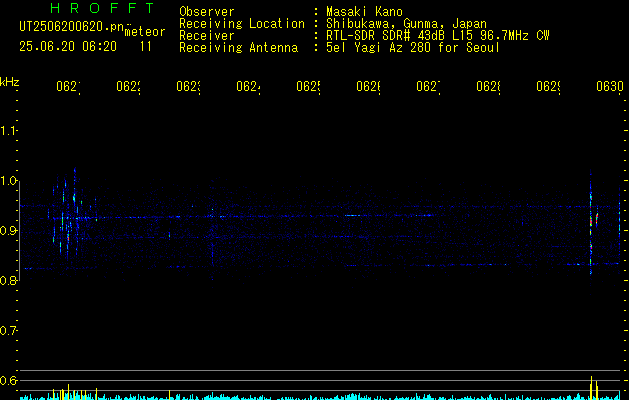Click the 0.6 frequency axis label
The height and width of the screenshot is (400, 629).
[x=8, y=380]
